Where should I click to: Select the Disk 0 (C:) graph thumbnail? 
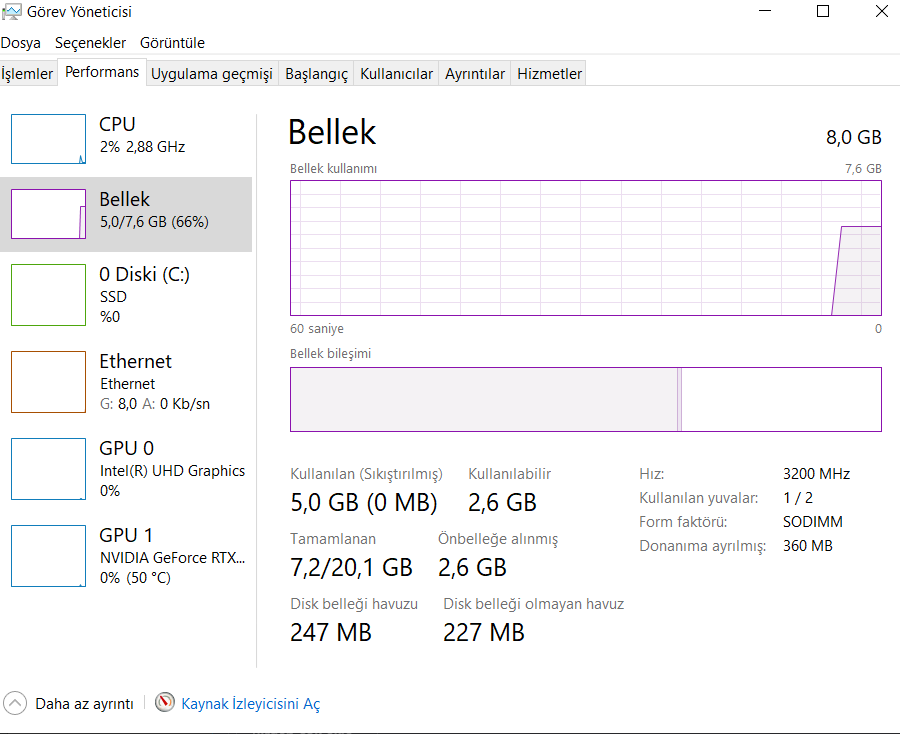(48, 295)
